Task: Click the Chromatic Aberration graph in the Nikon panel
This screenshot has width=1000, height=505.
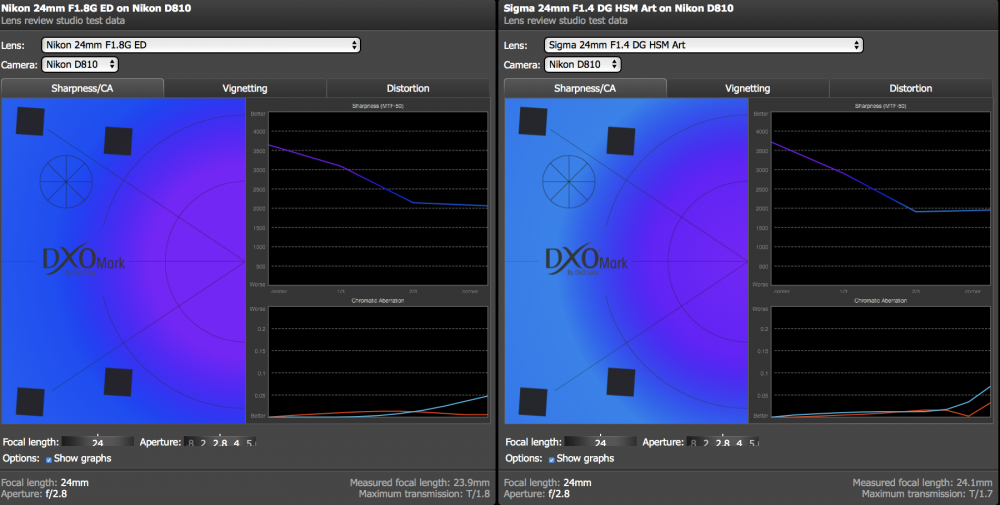Action: 378,362
